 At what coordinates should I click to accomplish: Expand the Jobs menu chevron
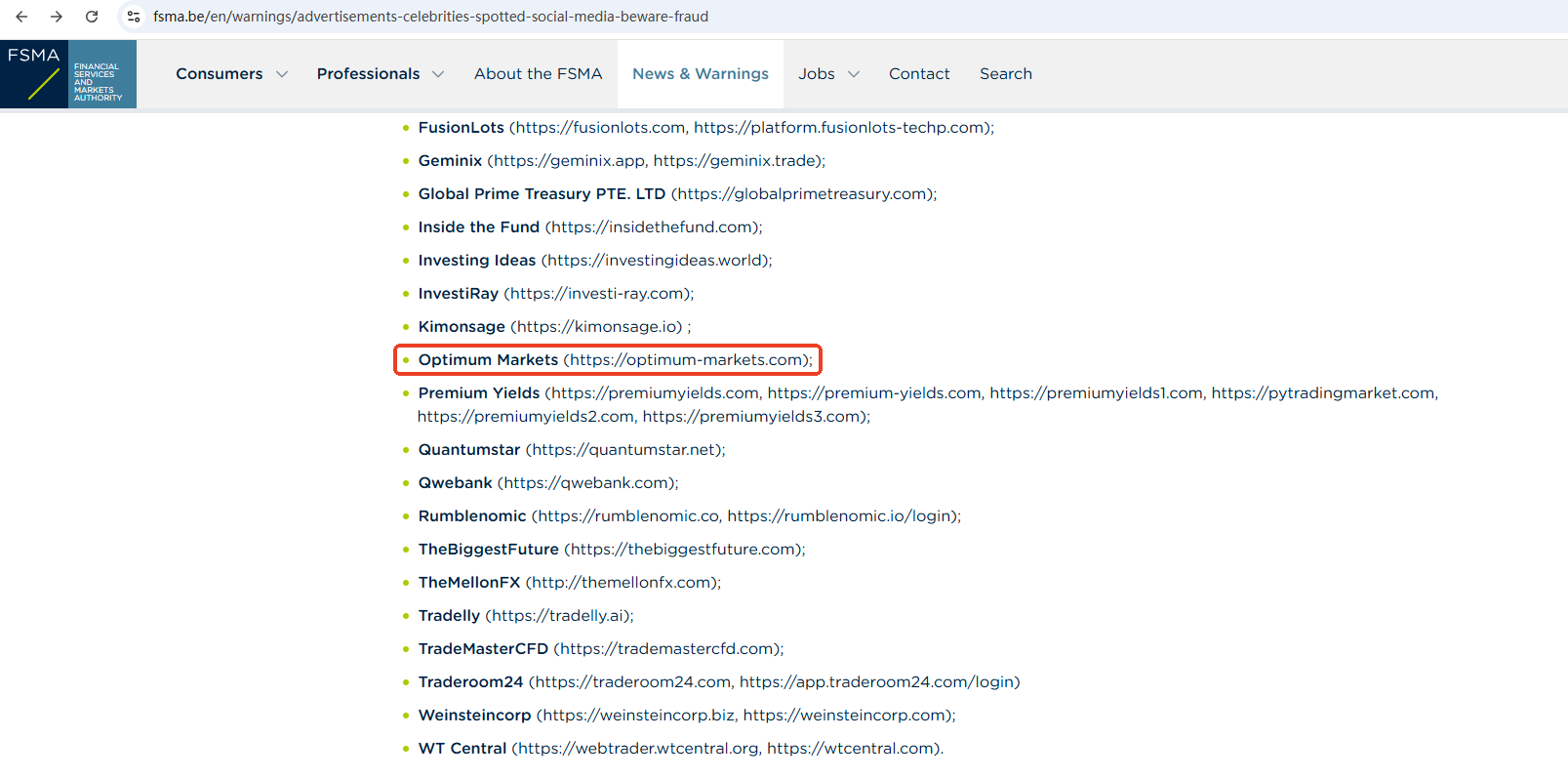(854, 74)
